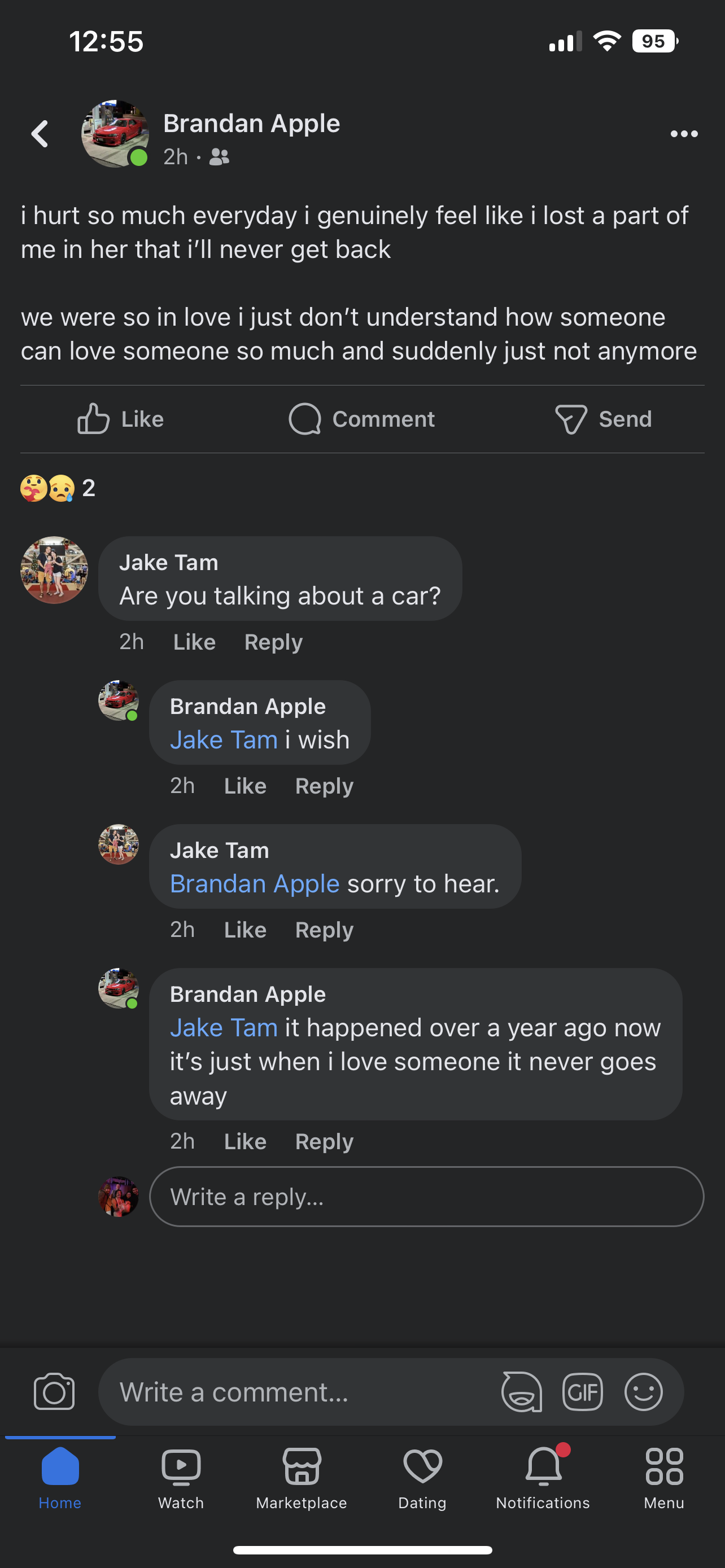This screenshot has height=1568, width=725.
Task: Open the emoji smiley picker
Action: point(644,1391)
